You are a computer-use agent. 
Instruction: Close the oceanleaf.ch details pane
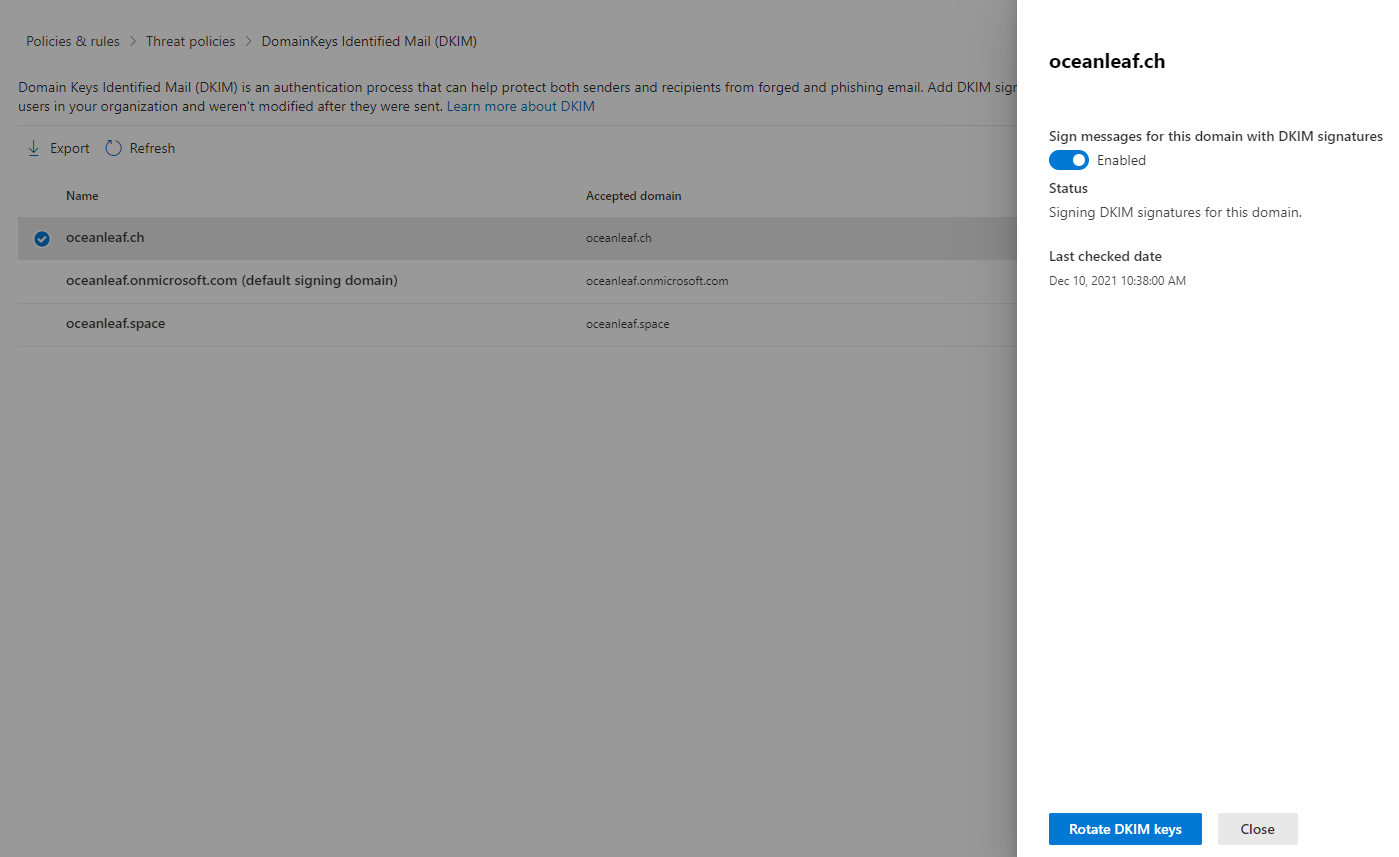click(x=1256, y=829)
